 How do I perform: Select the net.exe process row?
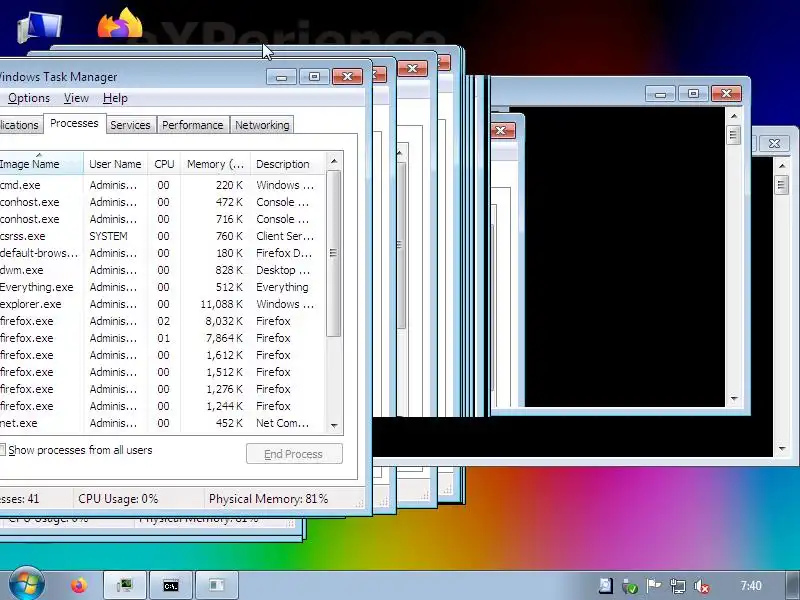162,423
